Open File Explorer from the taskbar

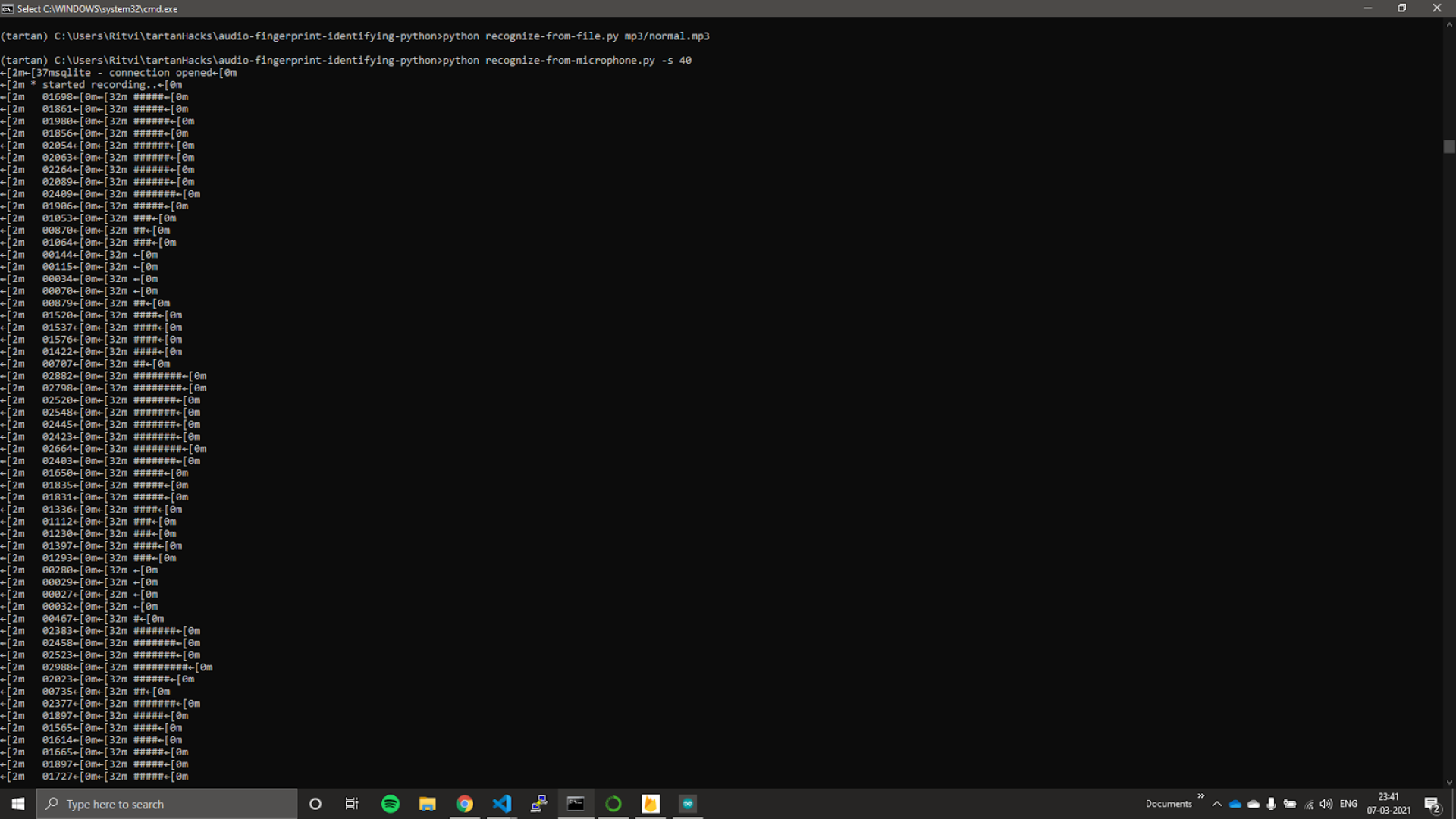(x=428, y=804)
